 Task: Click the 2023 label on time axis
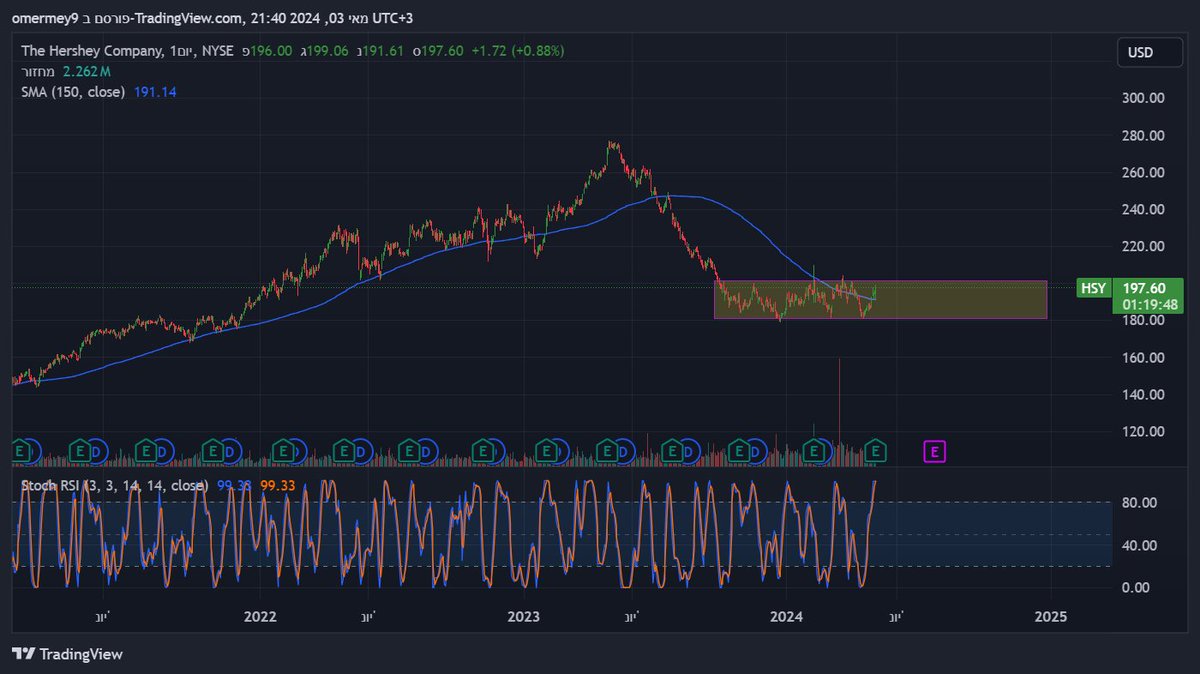[523, 617]
